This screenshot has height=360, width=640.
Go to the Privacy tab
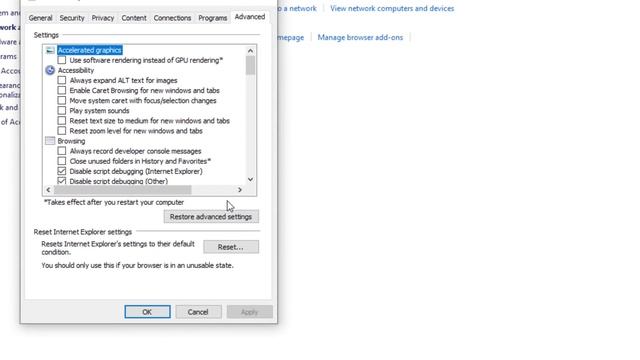point(102,18)
